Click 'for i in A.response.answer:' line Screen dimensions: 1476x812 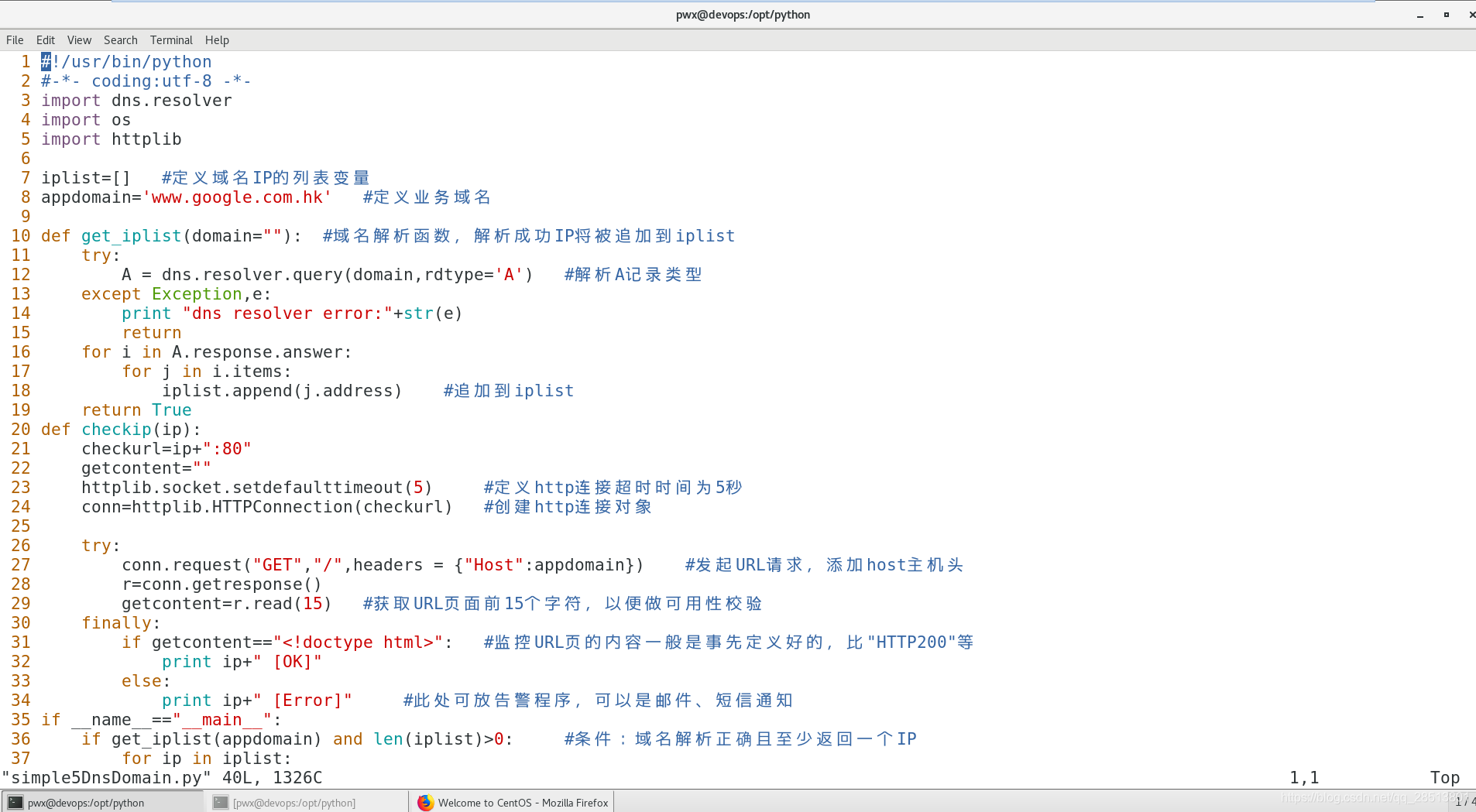pyautogui.click(x=217, y=352)
